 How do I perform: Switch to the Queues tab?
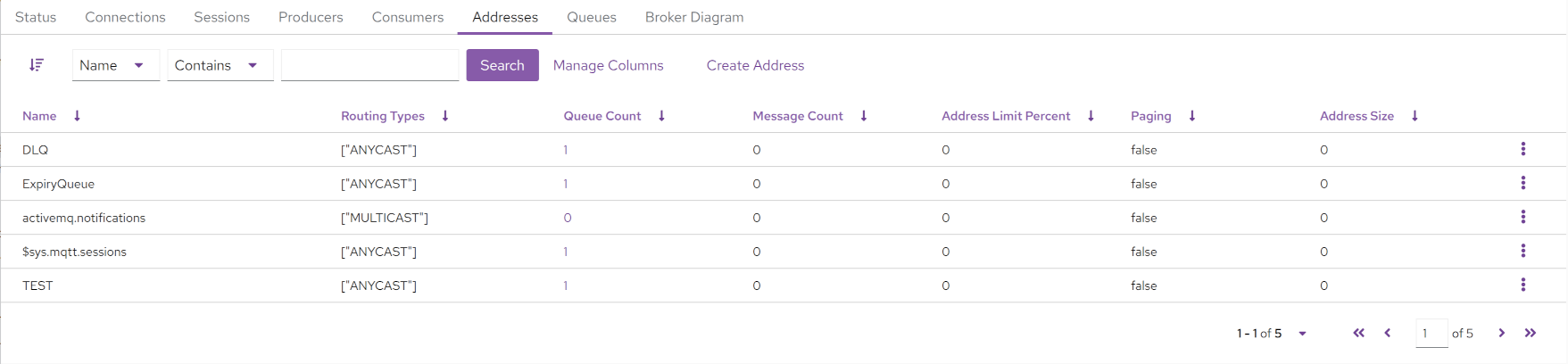(592, 17)
